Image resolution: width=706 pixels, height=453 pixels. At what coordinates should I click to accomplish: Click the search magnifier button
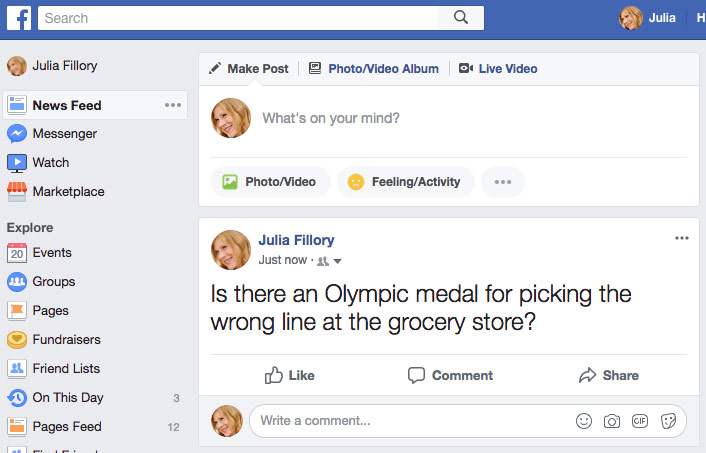tap(461, 18)
